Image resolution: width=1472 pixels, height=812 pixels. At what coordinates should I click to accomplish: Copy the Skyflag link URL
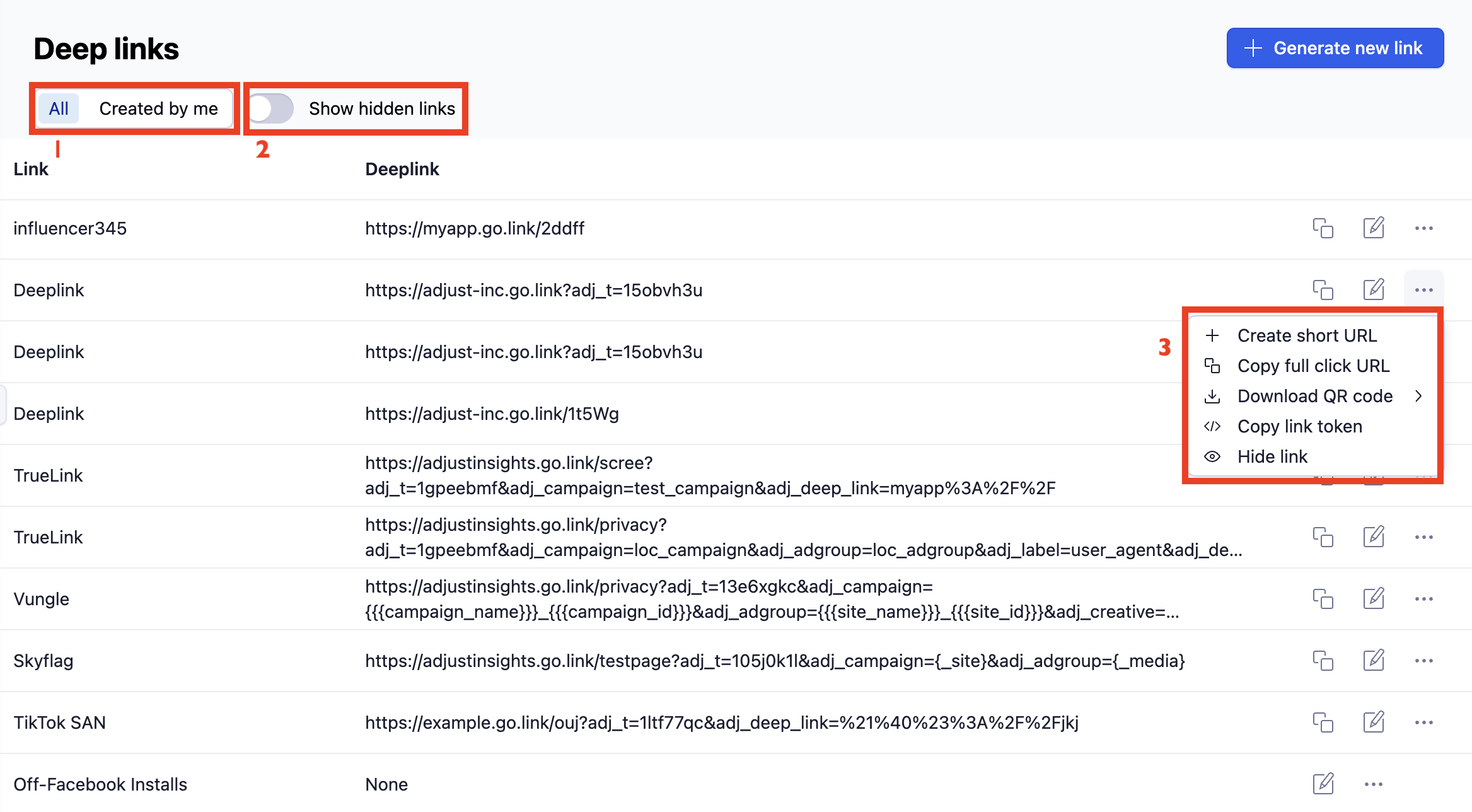pos(1323,661)
